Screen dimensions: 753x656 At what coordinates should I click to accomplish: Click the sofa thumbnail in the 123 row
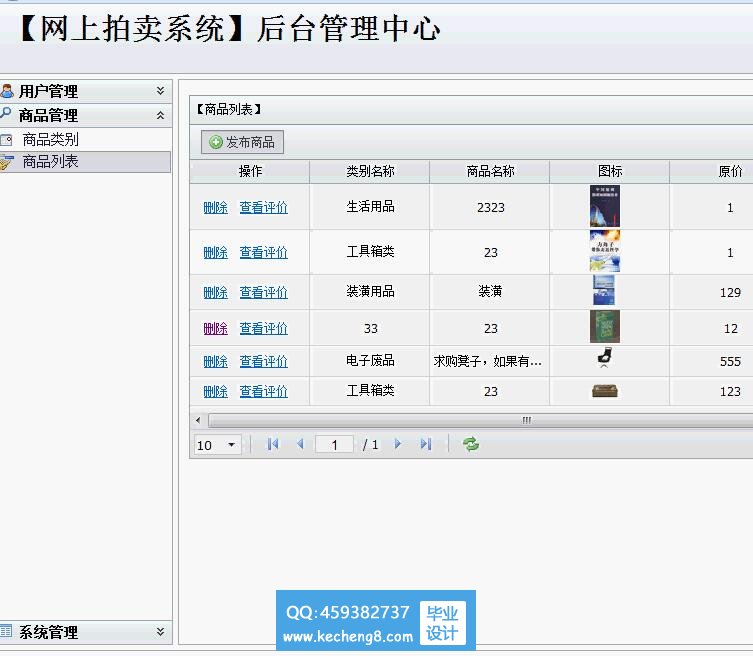605,391
